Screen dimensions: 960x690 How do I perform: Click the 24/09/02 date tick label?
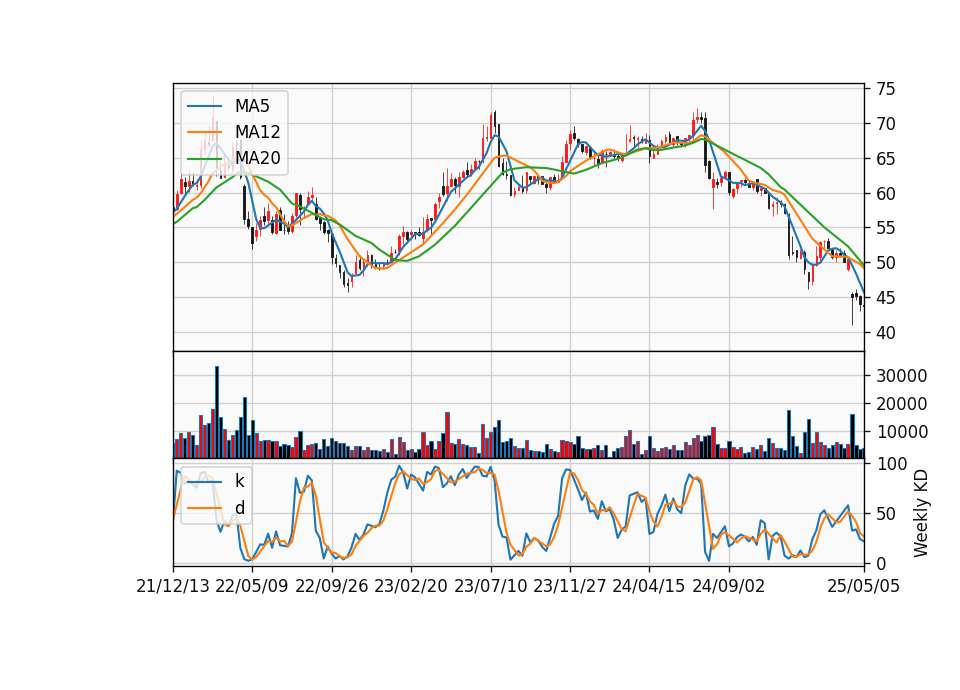729,586
